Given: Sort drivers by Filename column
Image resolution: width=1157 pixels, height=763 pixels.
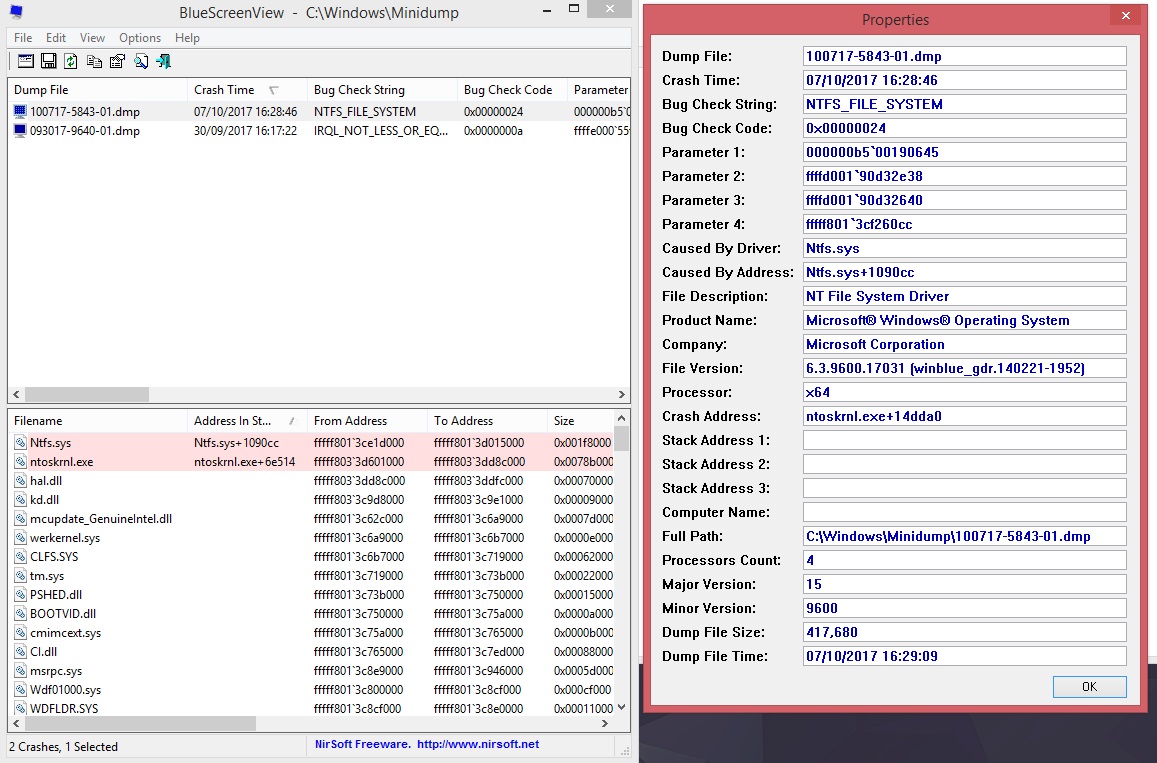Looking at the screenshot, I should [x=98, y=421].
